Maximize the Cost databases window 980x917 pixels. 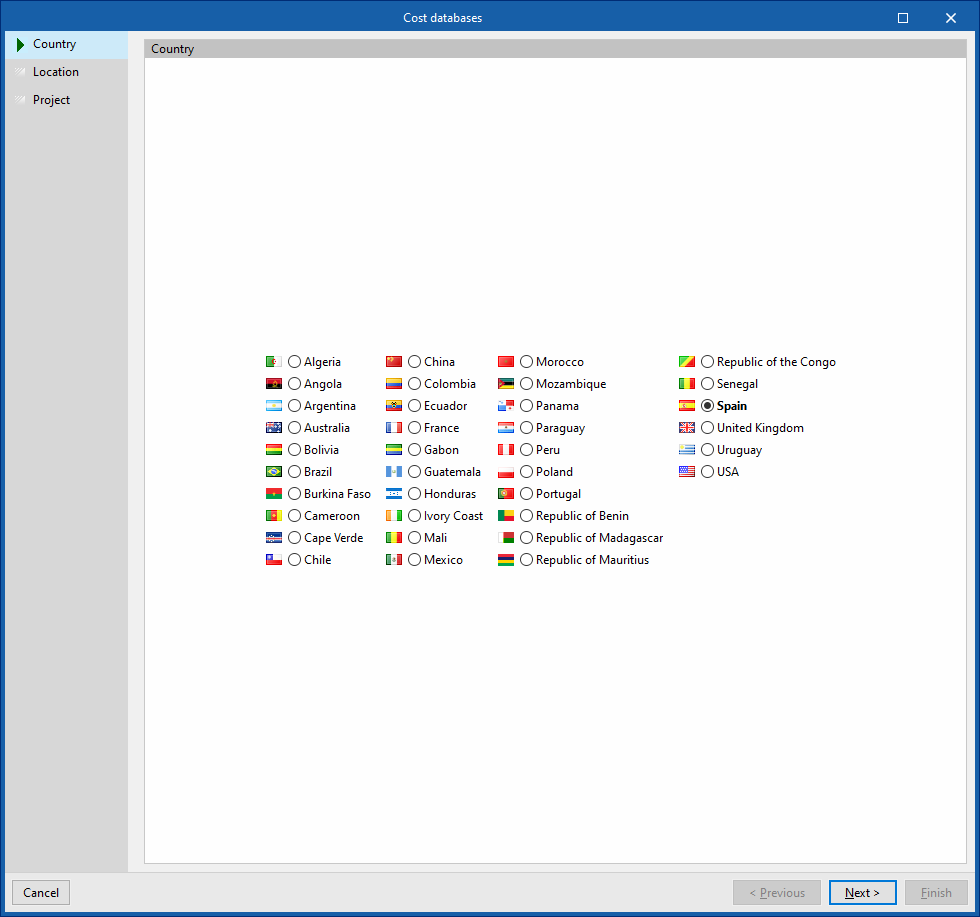(903, 18)
